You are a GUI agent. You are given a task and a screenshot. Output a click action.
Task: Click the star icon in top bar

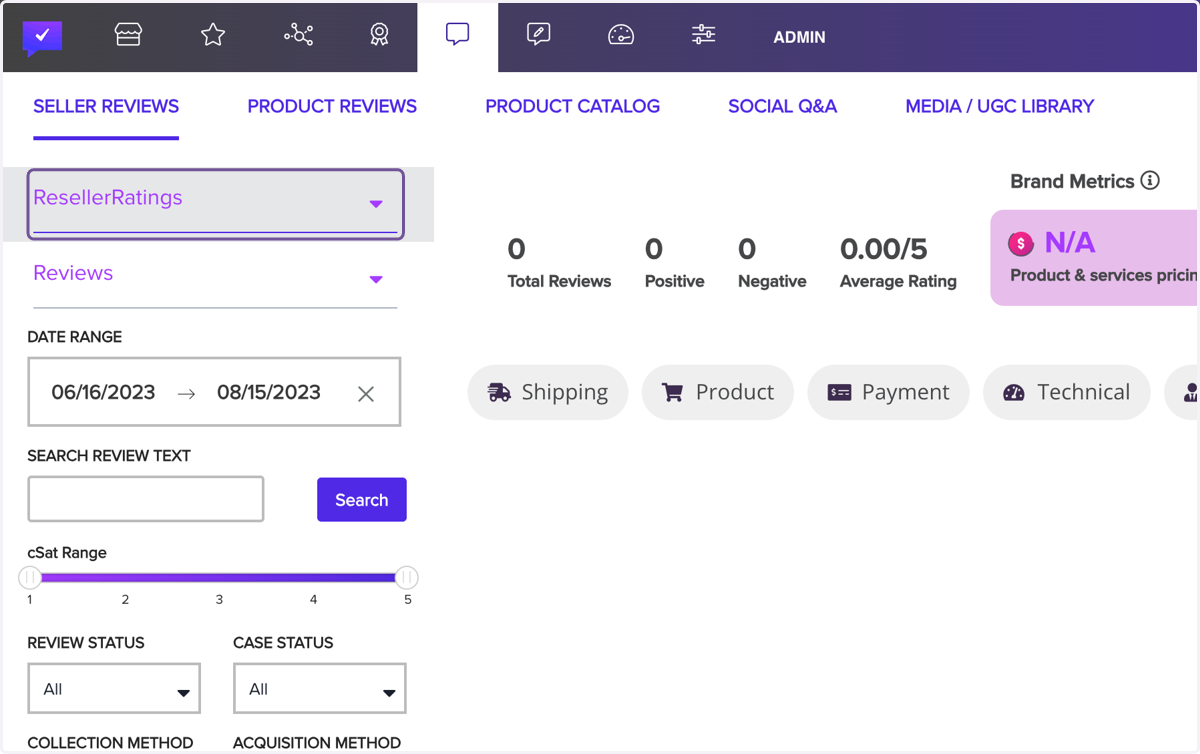(x=213, y=35)
